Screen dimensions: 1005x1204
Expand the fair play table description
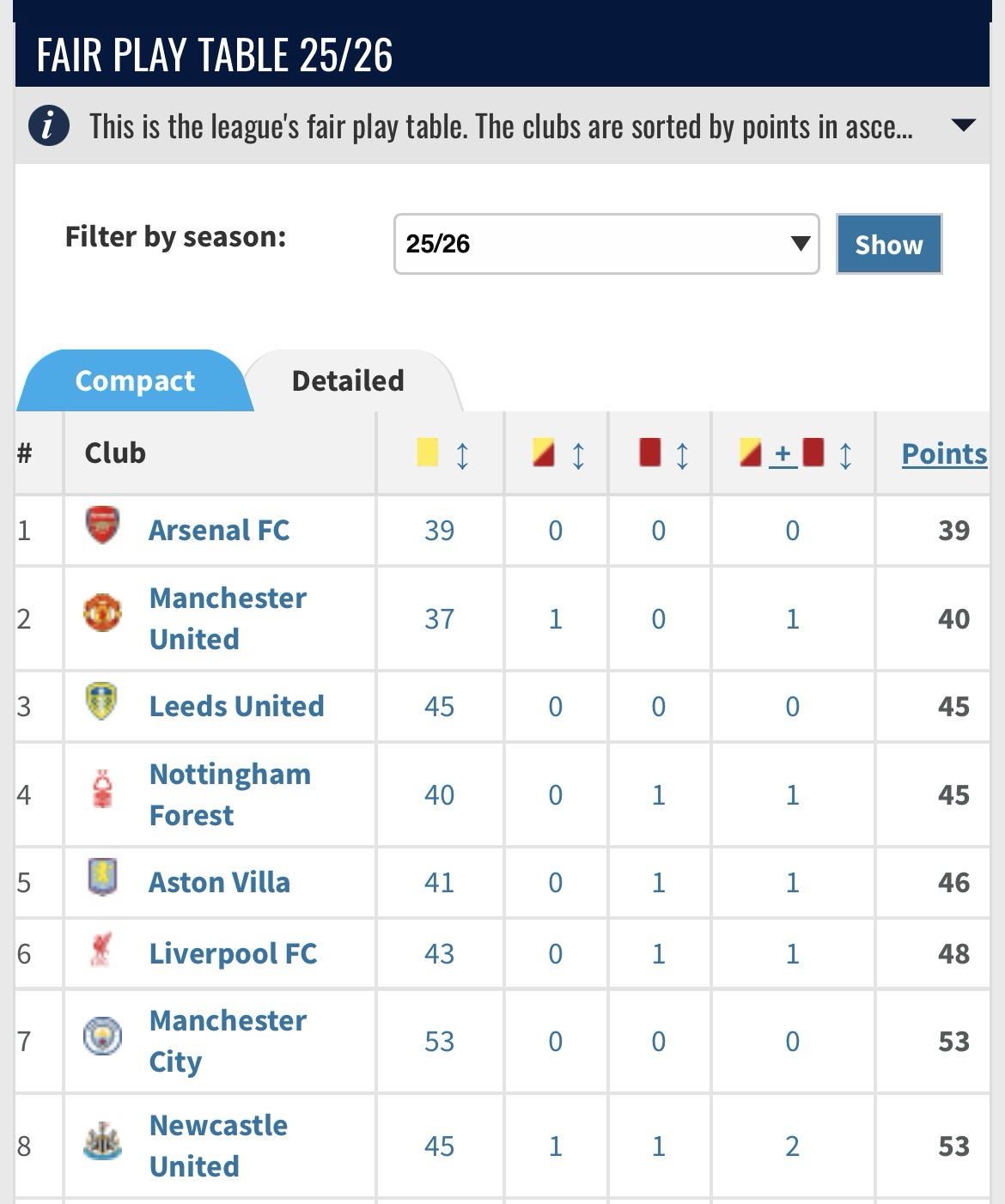pos(964,125)
